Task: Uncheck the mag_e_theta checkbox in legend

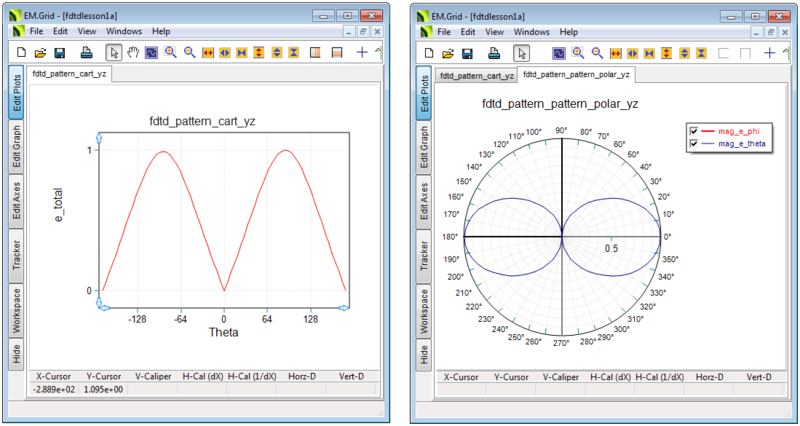Action: tap(695, 145)
